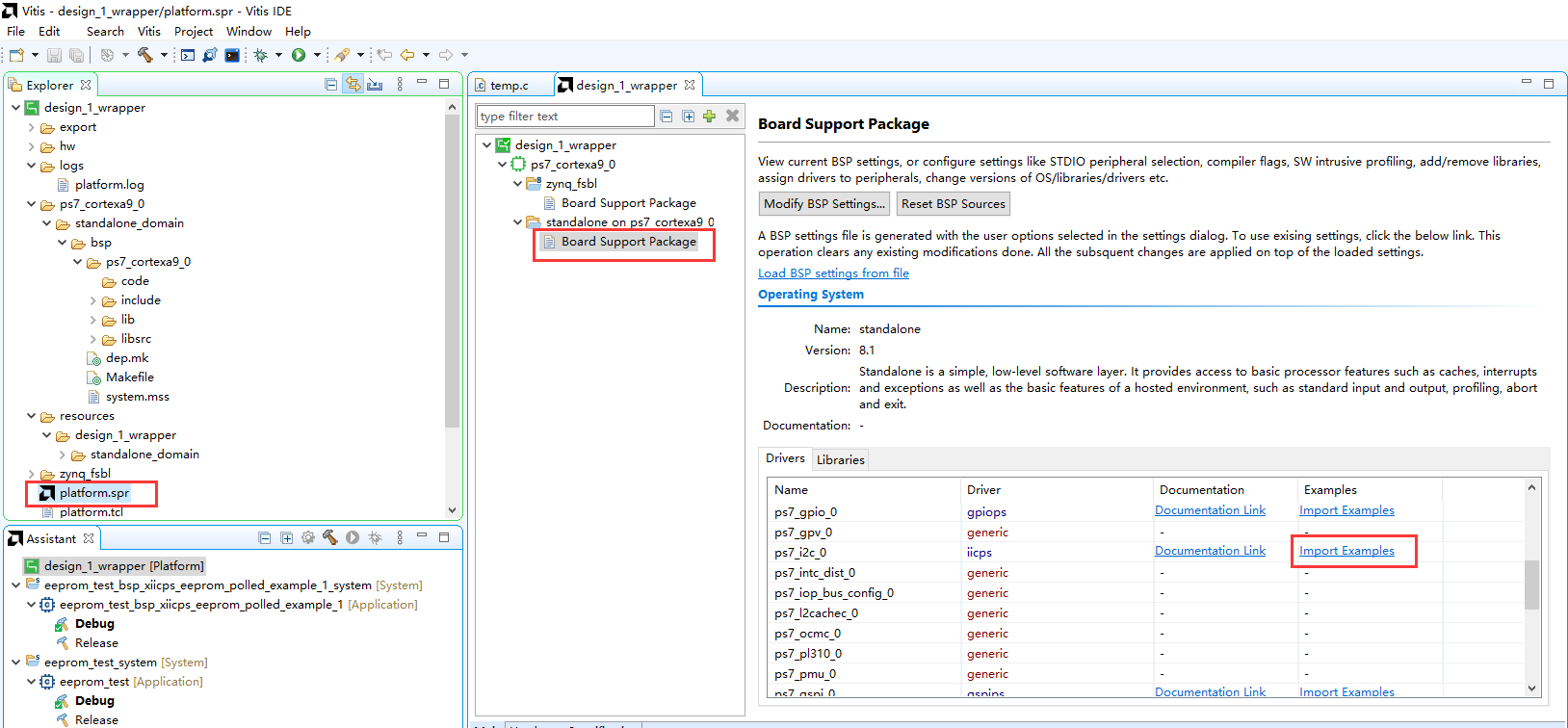Viewport: 1568px width, 728px height.
Task: Expand the hw folder in Explorer tree
Action: click(x=32, y=146)
